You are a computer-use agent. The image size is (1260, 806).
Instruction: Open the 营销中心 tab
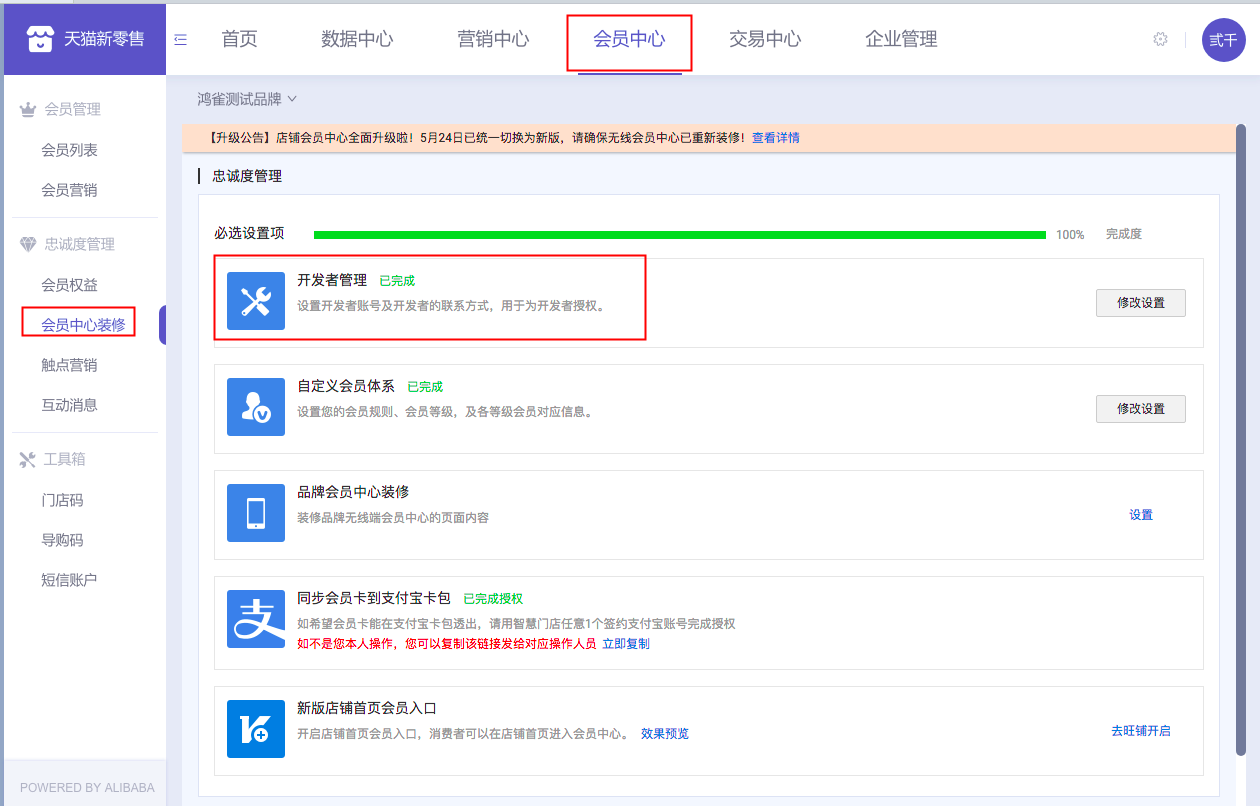(493, 39)
